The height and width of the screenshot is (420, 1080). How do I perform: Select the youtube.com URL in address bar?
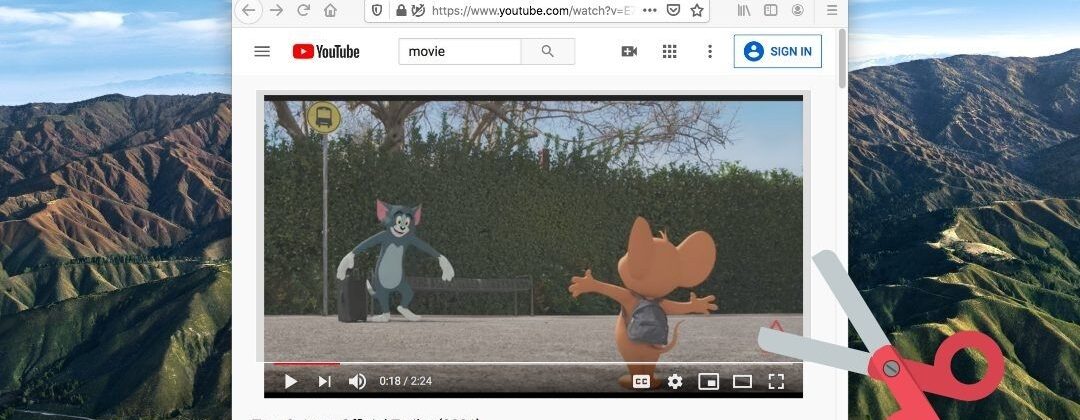click(532, 10)
